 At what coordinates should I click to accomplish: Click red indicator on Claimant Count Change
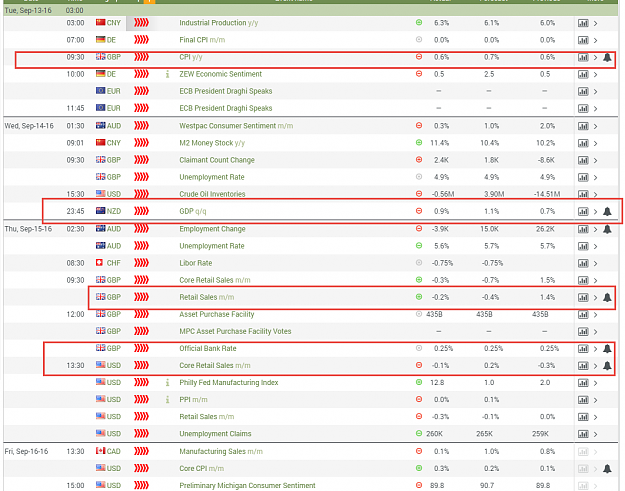(419, 160)
